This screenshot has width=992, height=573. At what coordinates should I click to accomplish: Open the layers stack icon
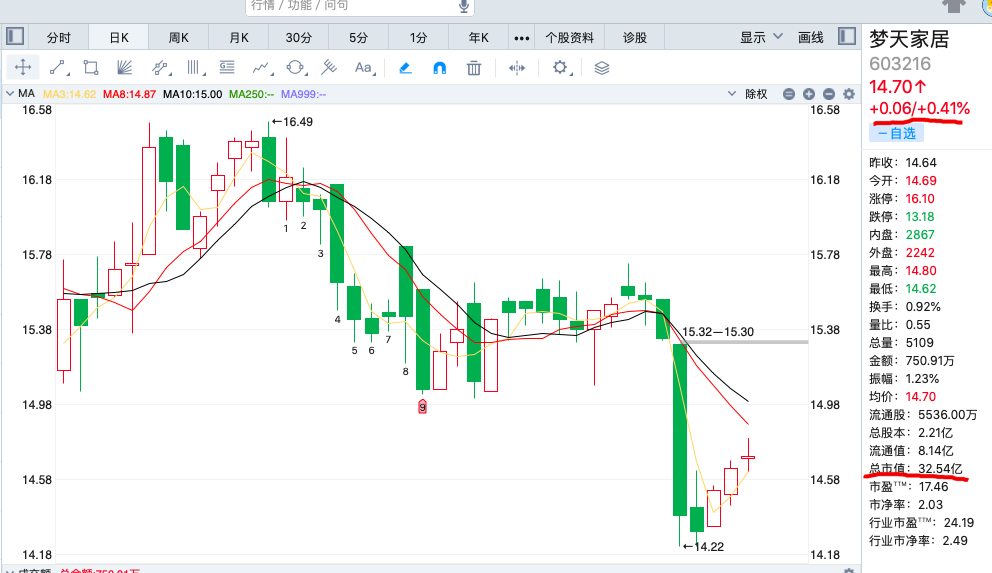(x=602, y=68)
